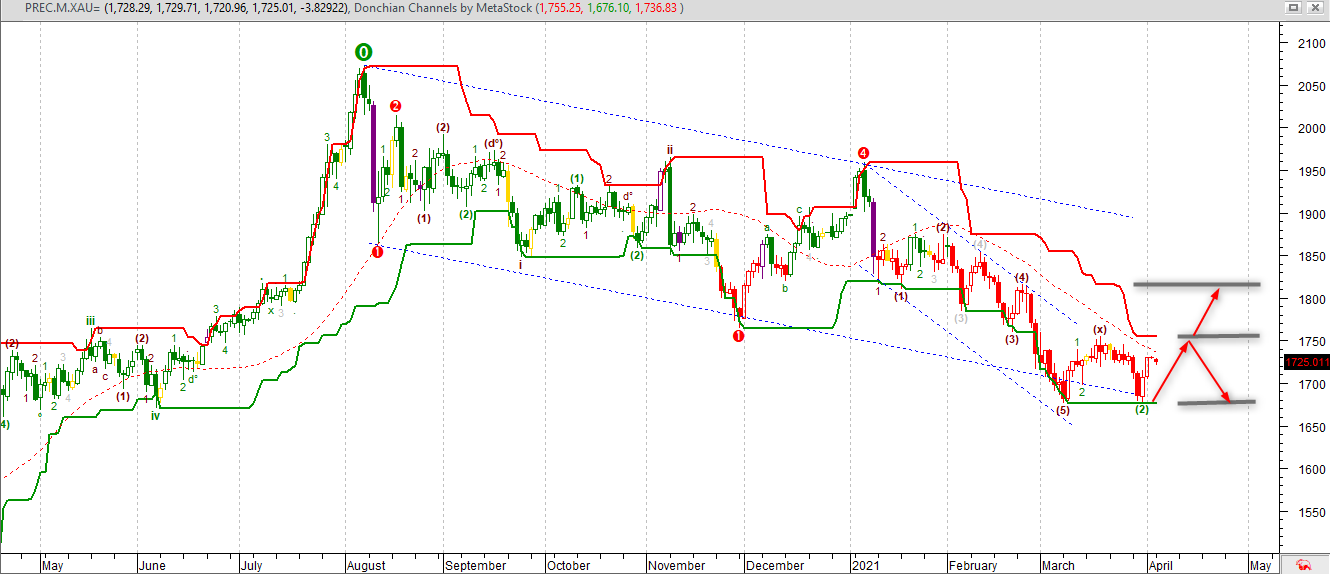Click the February label on date axis
Image resolution: width=1330 pixels, height=574 pixels.
pyautogui.click(x=974, y=566)
